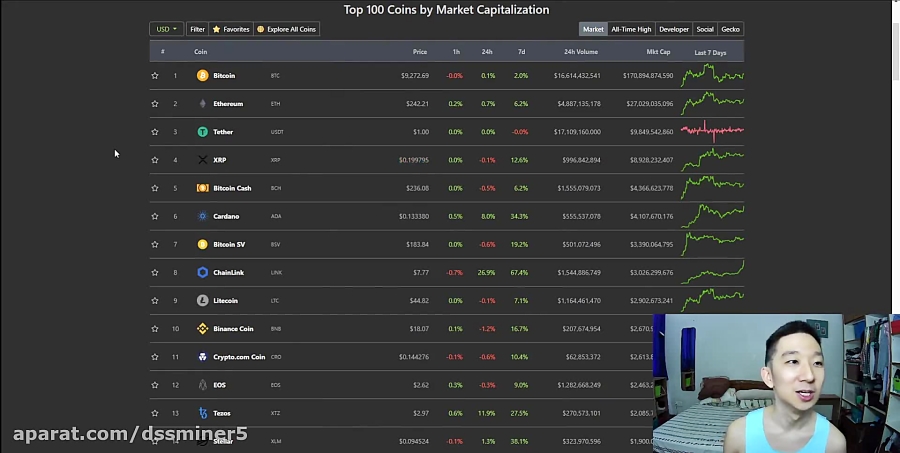Favorite Bitcoin with its star toggle
The image size is (900, 453).
coord(154,75)
